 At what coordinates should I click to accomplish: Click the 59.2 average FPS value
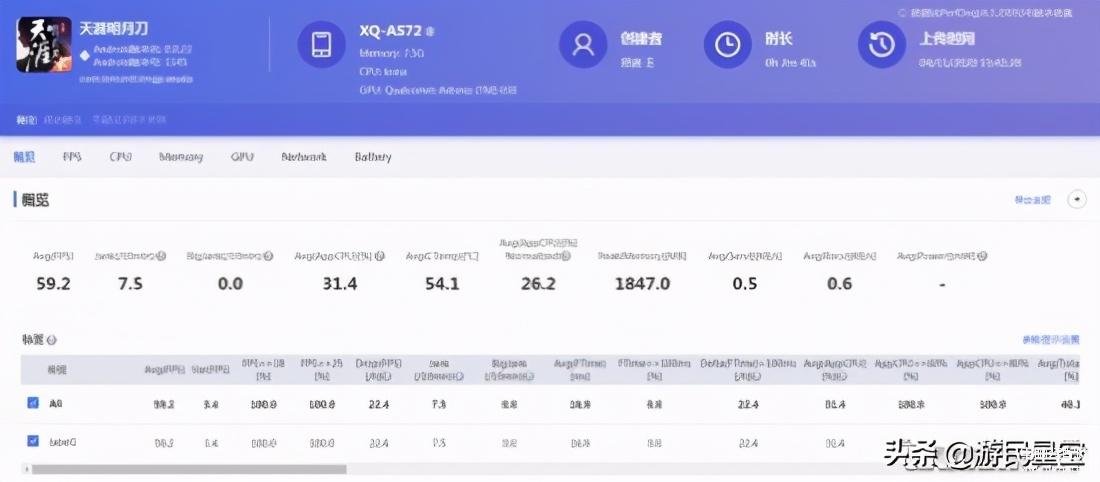click(x=53, y=283)
